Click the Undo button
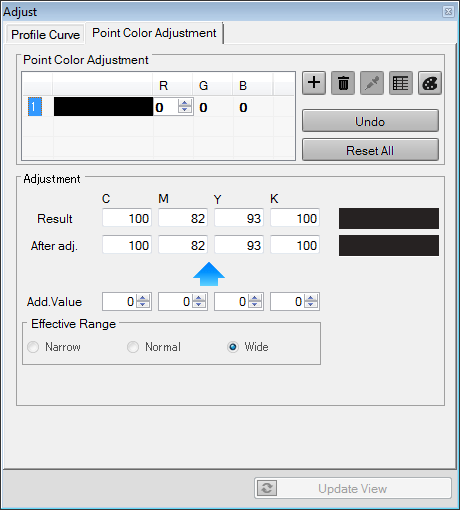 (370, 121)
